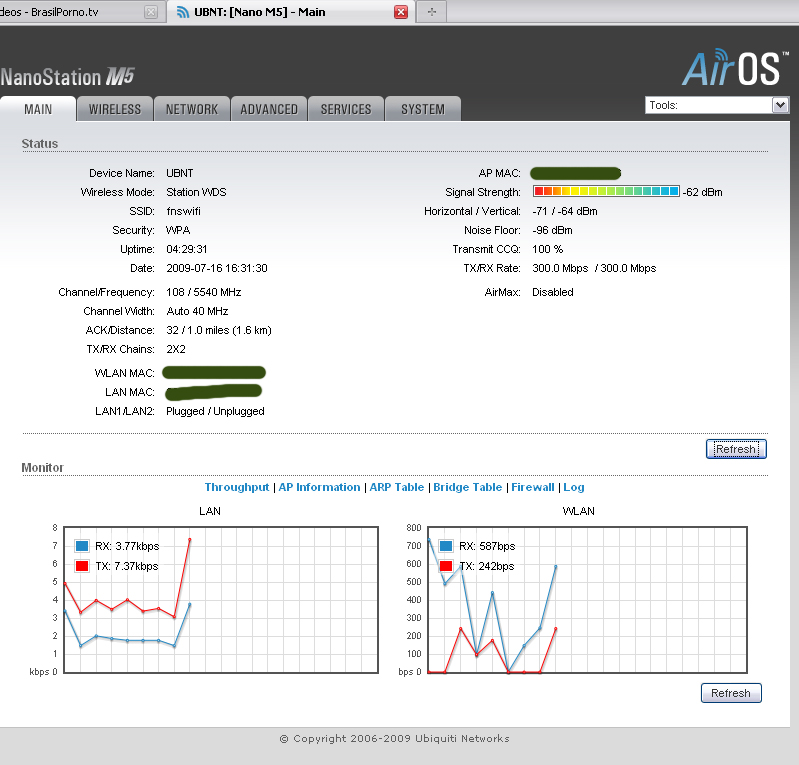Open the MAIN tab
This screenshot has height=765, width=799.
38,109
